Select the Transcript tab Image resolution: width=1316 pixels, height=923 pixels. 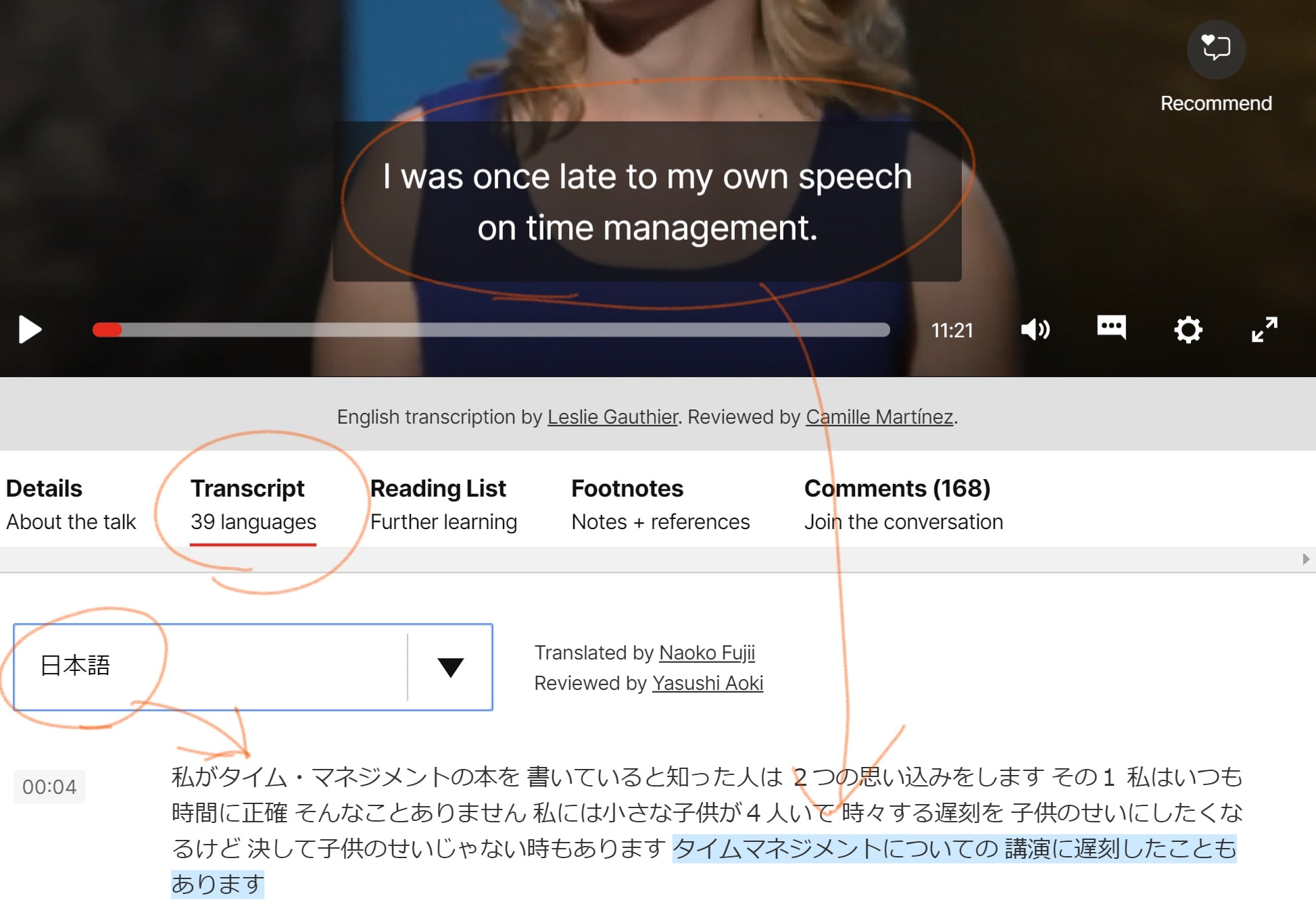[x=253, y=504]
